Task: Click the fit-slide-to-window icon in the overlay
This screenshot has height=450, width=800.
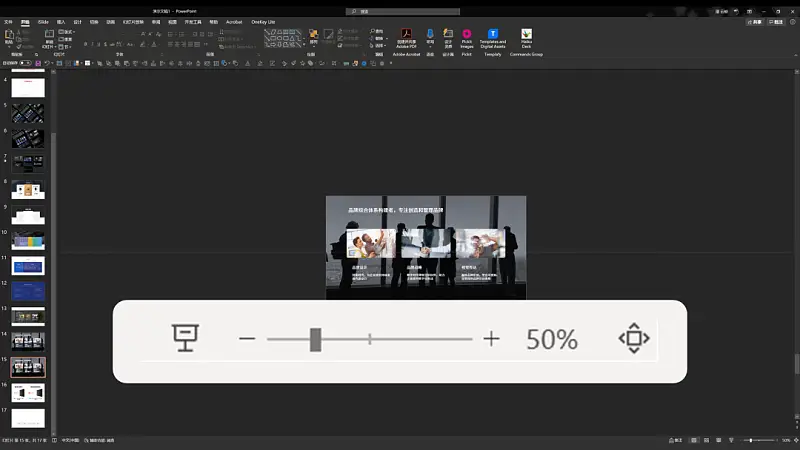Action: (634, 338)
